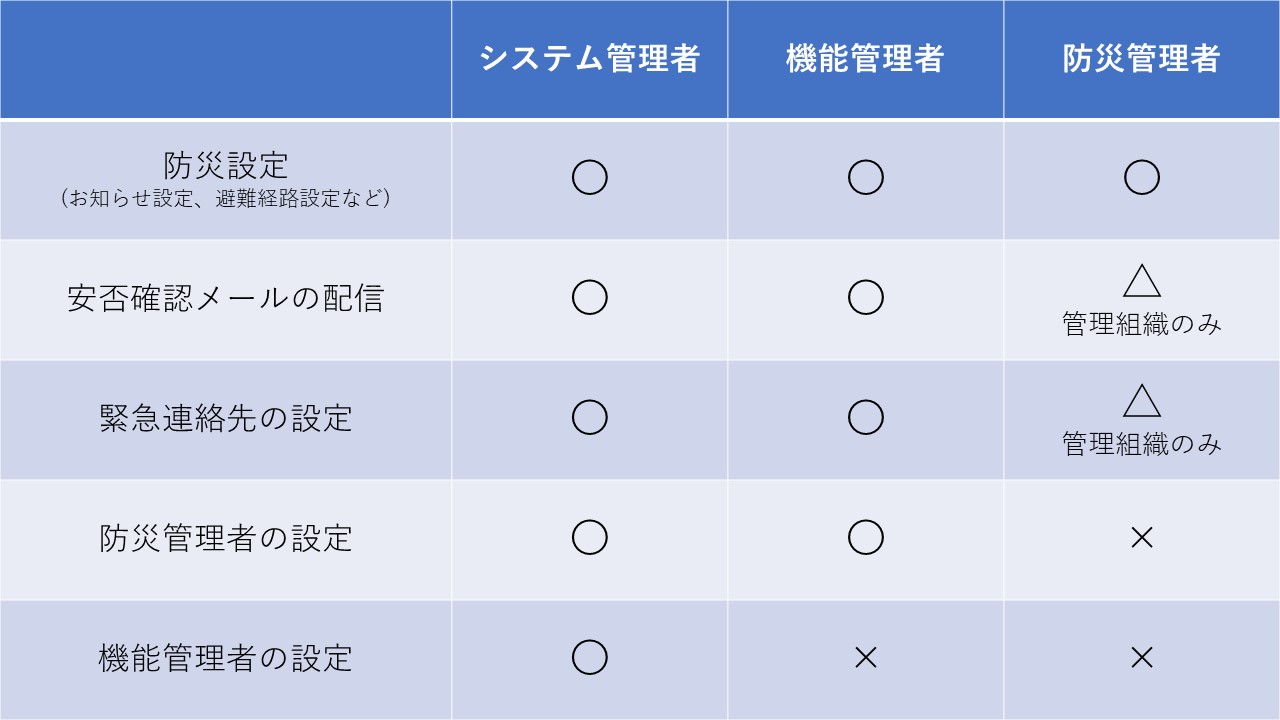Click the circle in the 機能管理者の設定 row
This screenshot has height=720, width=1280.
click(589, 658)
